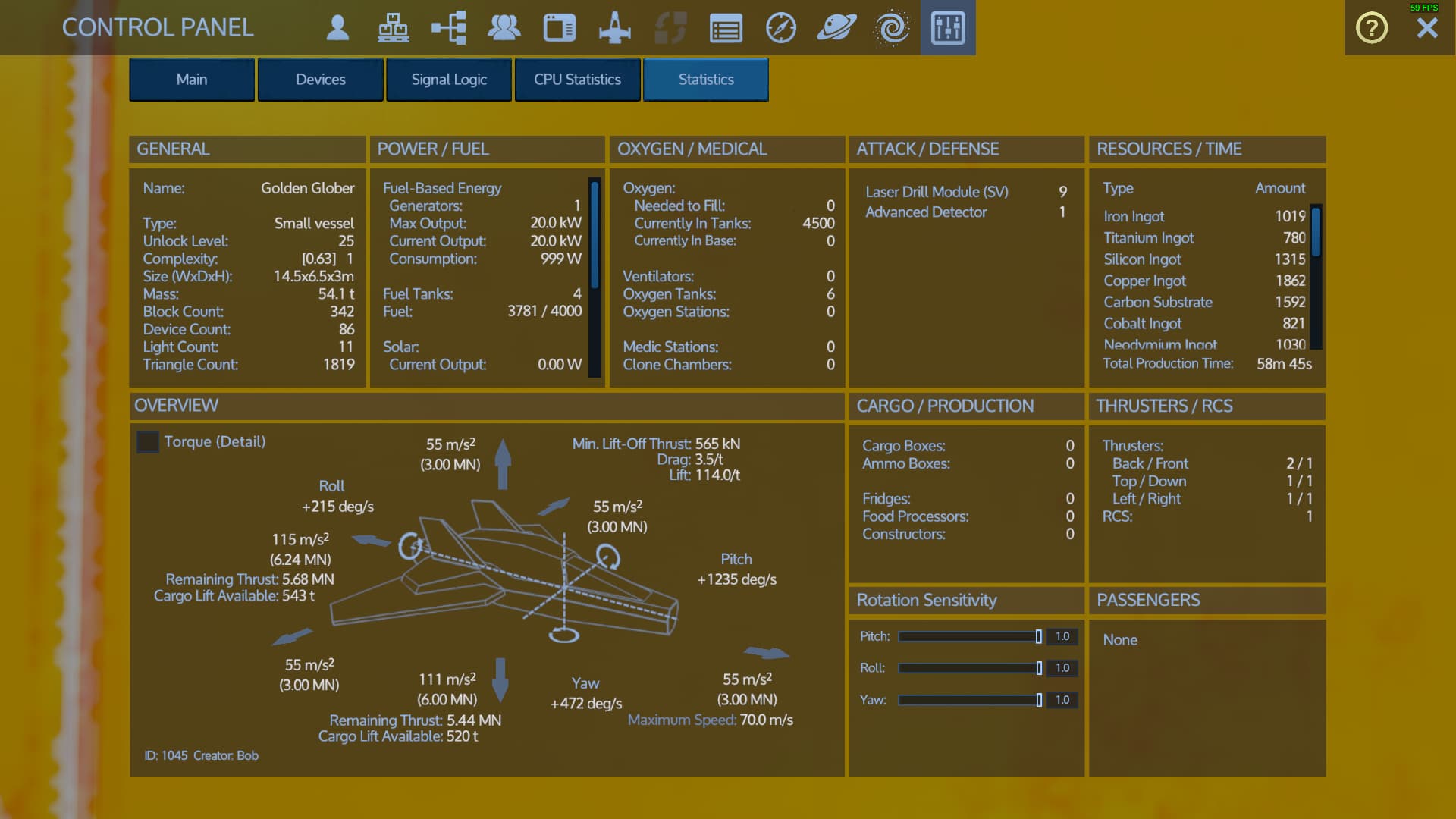Click the pitch rotation indicator
Viewport: 1456px width, 819px height.
(x=607, y=558)
